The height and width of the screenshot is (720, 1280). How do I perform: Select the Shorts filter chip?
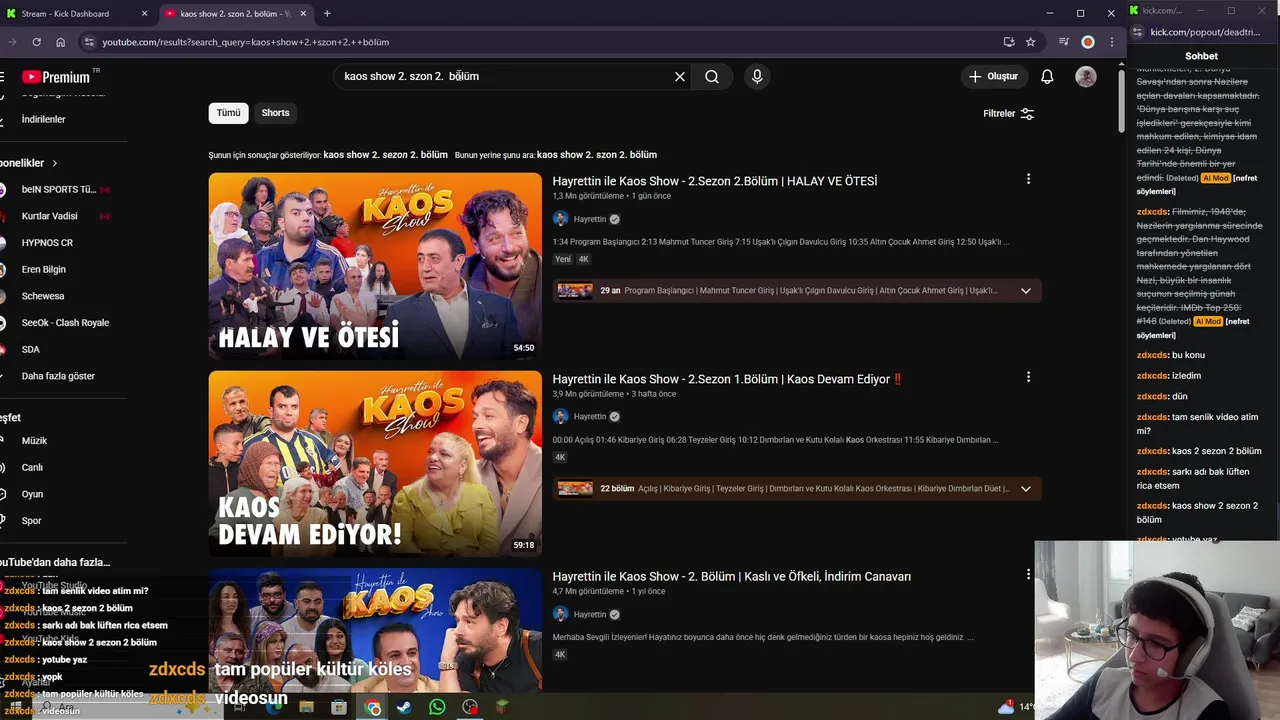click(x=275, y=113)
